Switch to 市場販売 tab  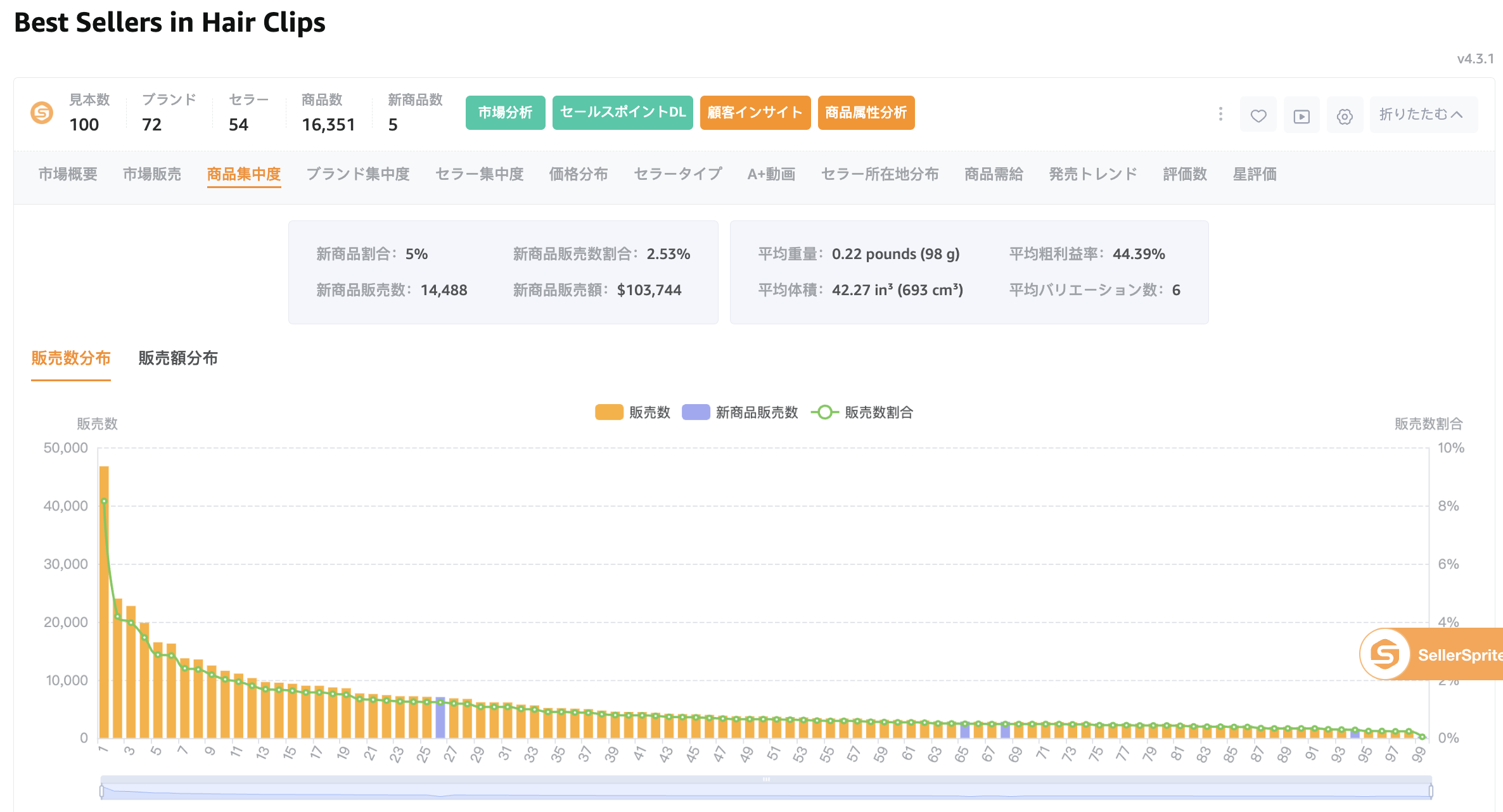click(x=152, y=174)
